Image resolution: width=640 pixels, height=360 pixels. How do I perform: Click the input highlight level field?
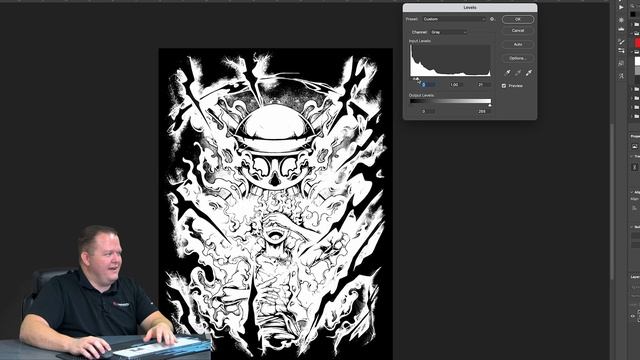pos(483,84)
